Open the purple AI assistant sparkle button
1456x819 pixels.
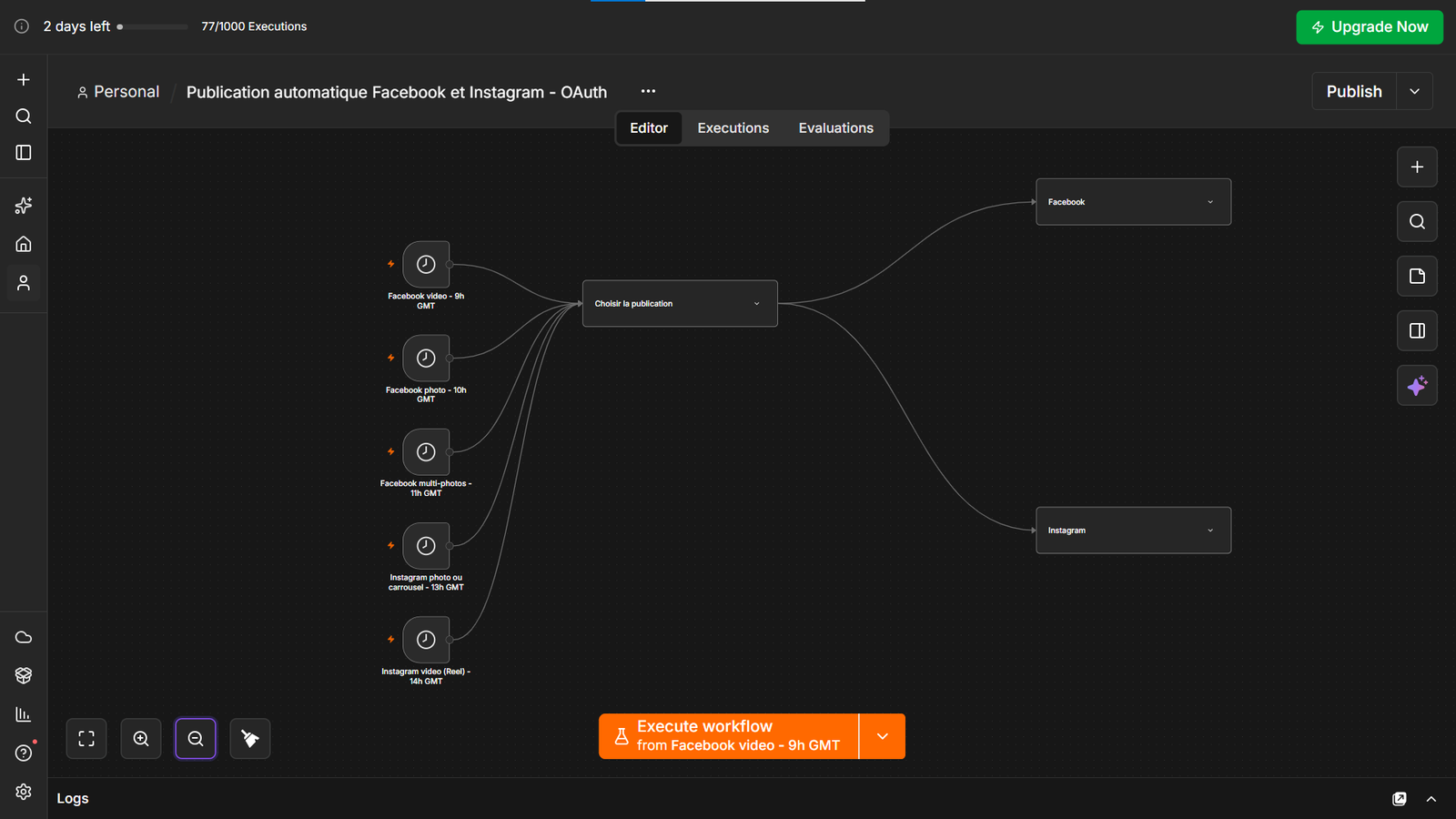click(1417, 385)
